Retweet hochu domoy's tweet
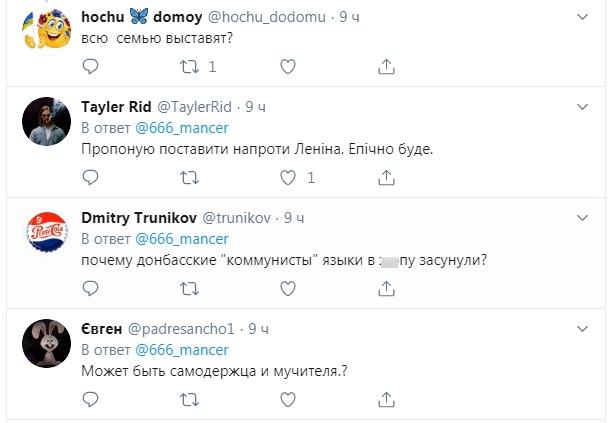The image size is (613, 423). pyautogui.click(x=187, y=66)
